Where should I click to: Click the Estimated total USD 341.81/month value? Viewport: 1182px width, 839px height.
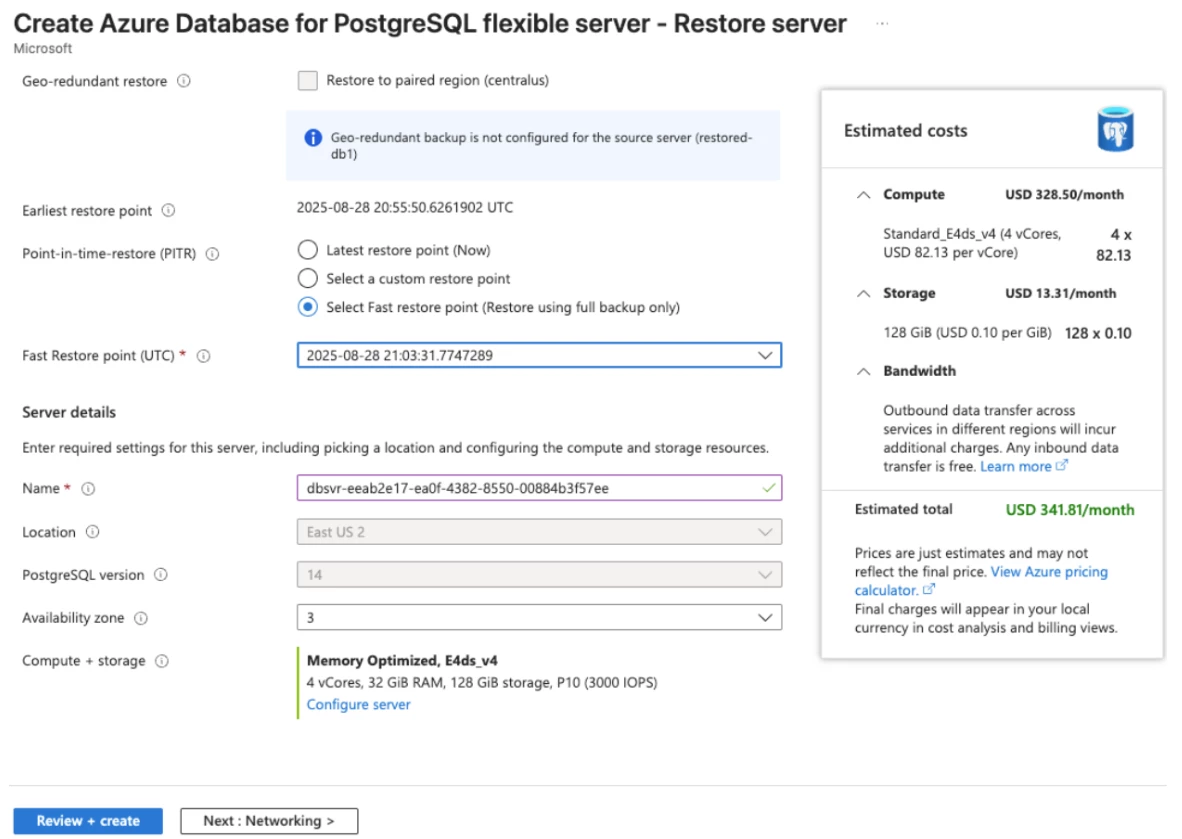(1070, 510)
